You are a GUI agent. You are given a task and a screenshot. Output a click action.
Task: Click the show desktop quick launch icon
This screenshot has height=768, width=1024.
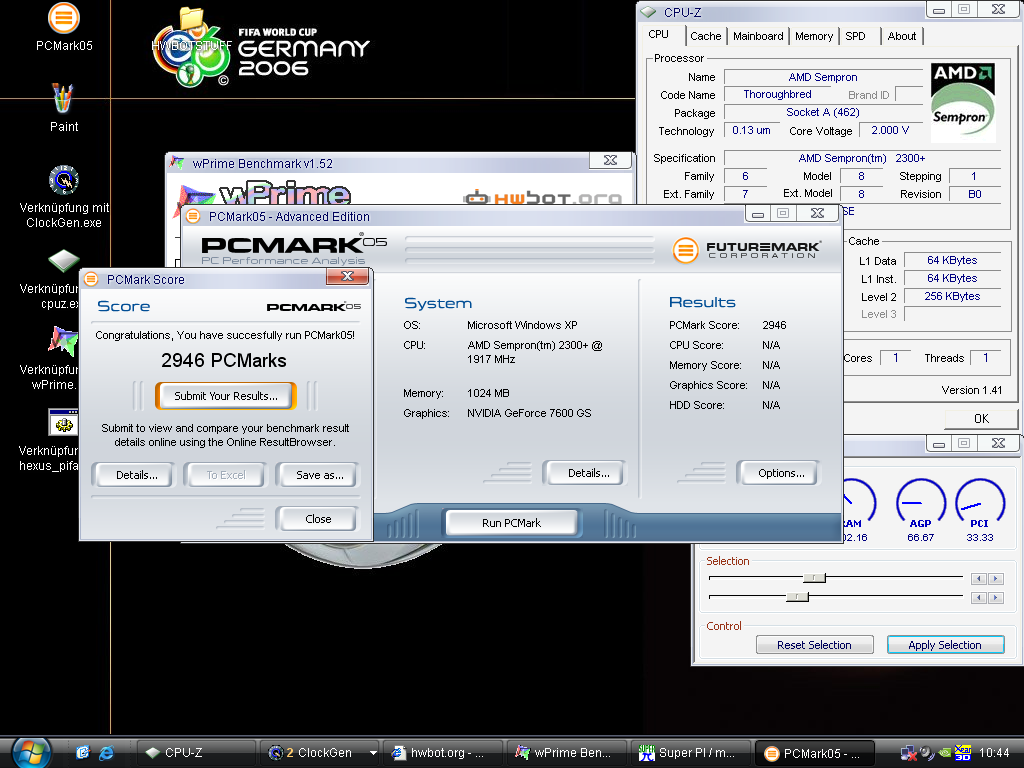point(82,753)
